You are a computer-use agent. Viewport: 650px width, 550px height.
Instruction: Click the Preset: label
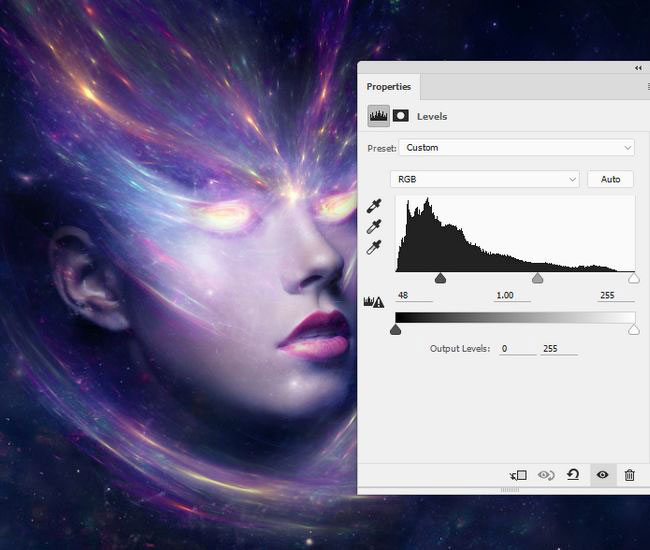tap(382, 148)
